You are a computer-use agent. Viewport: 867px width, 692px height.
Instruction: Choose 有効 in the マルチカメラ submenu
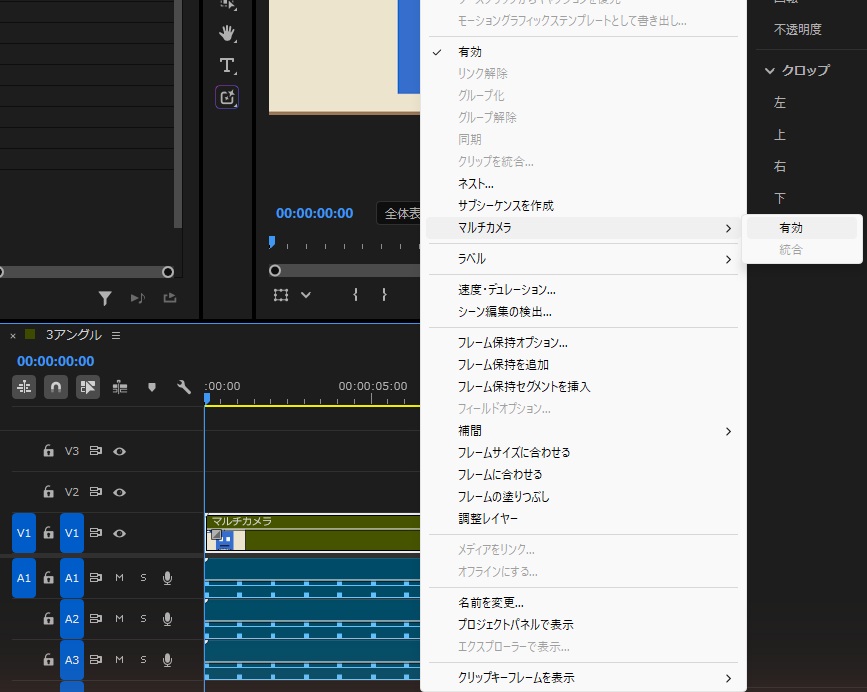(x=802, y=228)
